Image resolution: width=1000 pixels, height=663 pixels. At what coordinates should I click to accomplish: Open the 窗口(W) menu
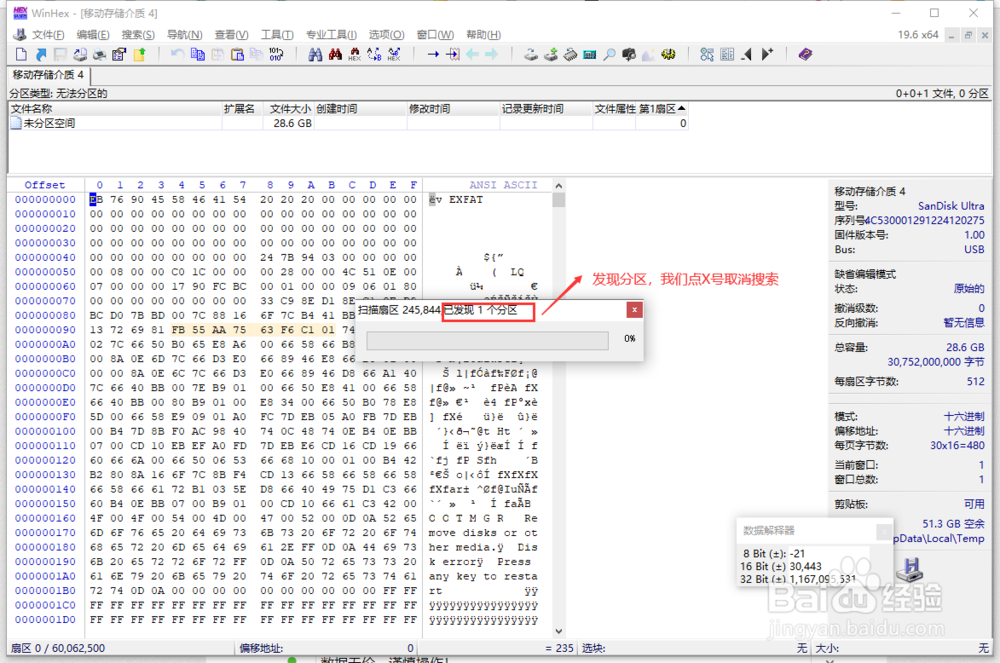click(435, 34)
